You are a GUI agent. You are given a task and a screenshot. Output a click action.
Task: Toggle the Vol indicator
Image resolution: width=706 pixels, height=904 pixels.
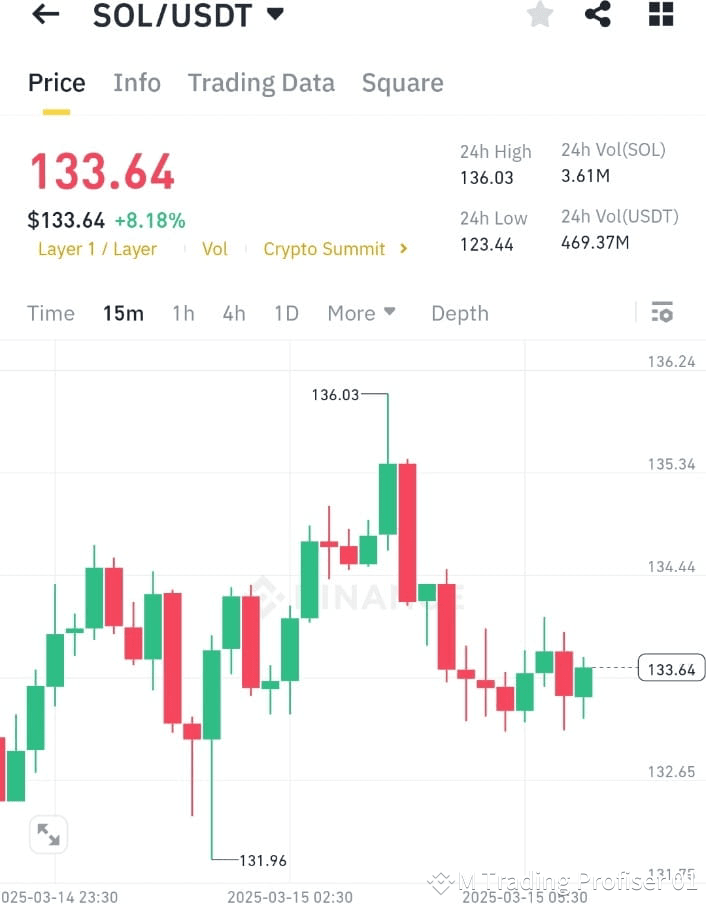[x=215, y=249]
